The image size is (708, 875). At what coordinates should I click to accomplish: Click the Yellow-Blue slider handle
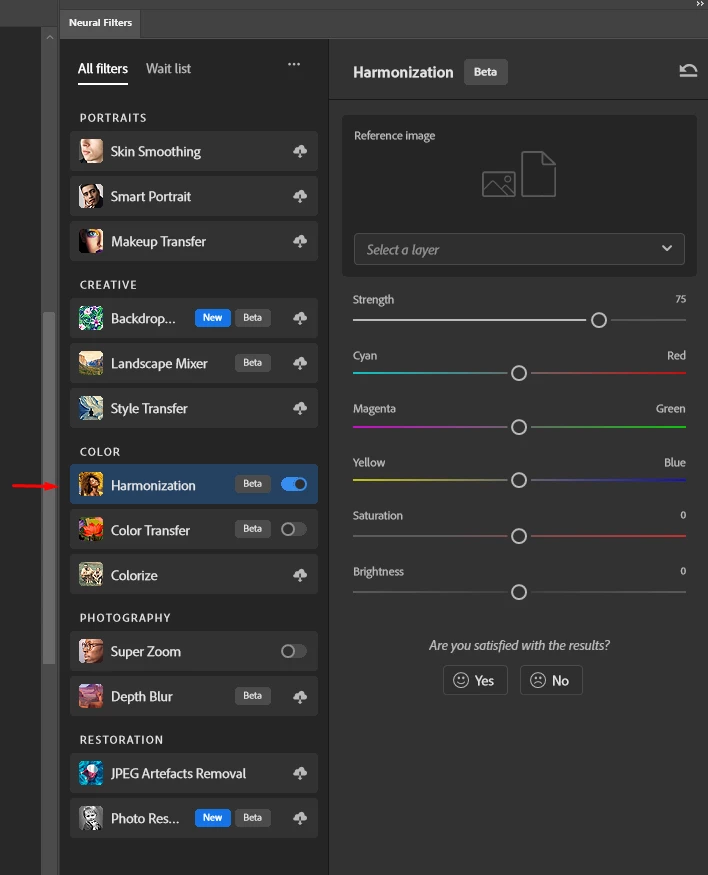click(x=519, y=480)
